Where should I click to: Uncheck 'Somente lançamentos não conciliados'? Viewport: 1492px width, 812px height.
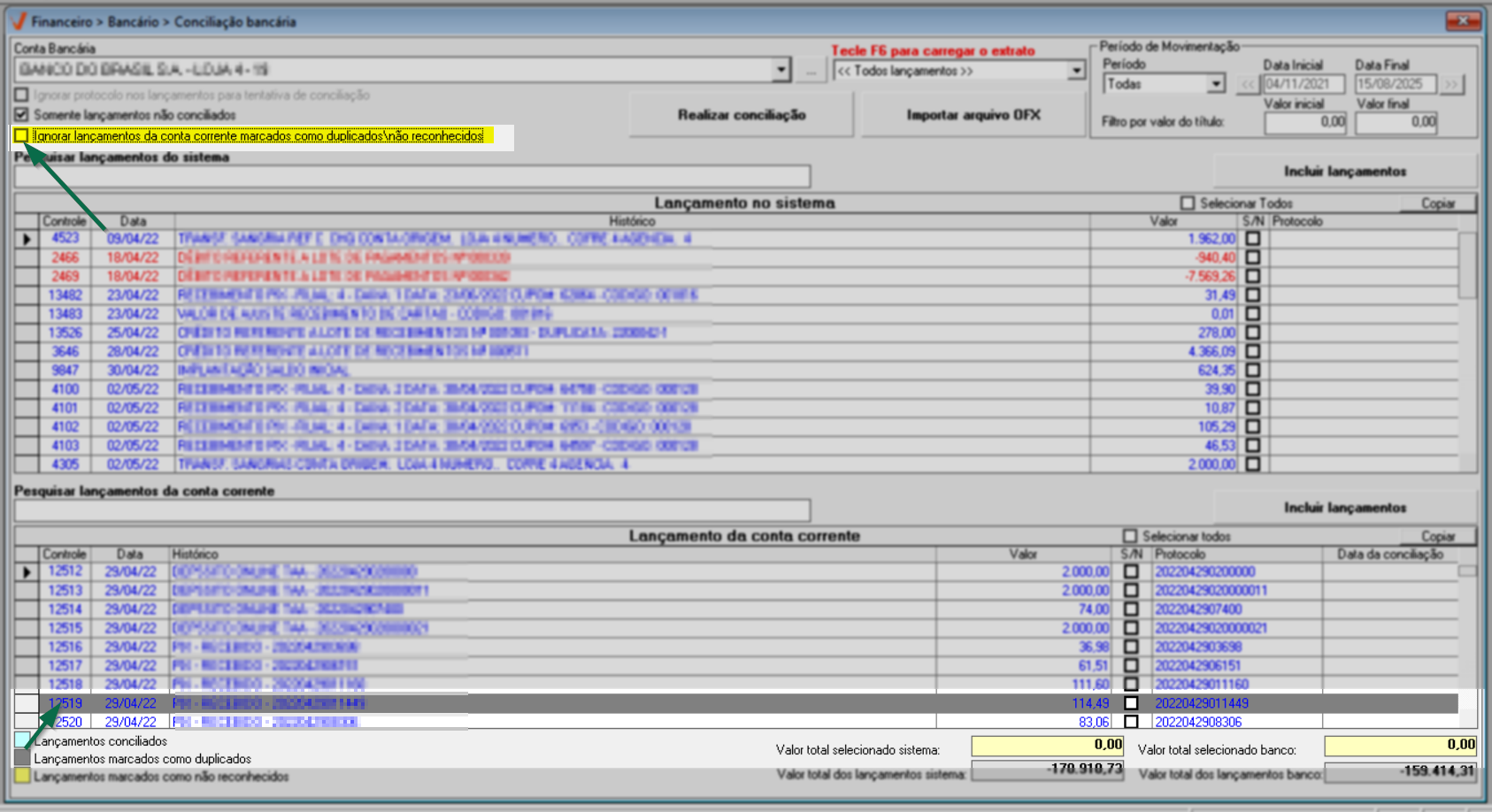[21, 115]
